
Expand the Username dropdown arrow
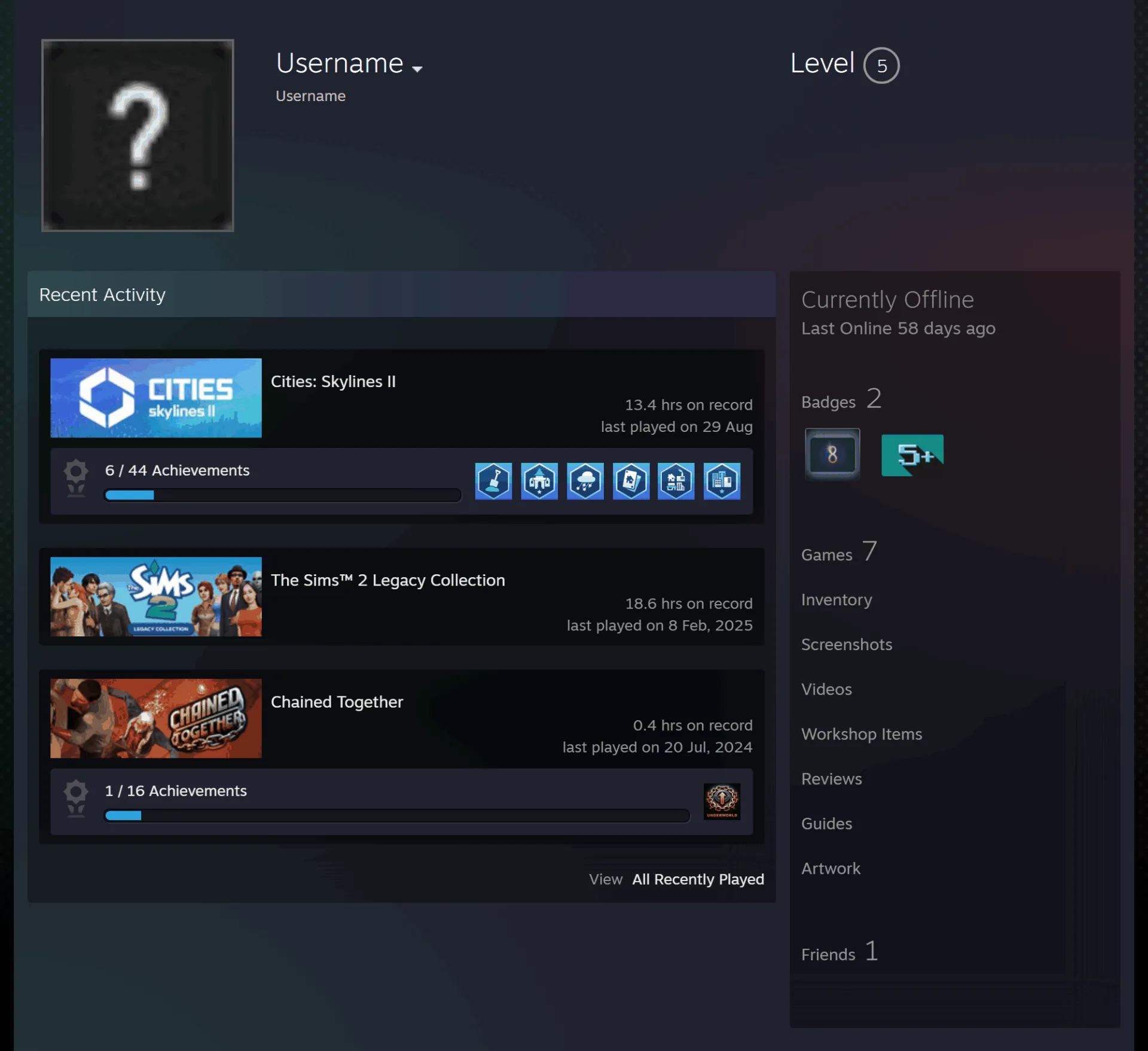click(x=417, y=69)
